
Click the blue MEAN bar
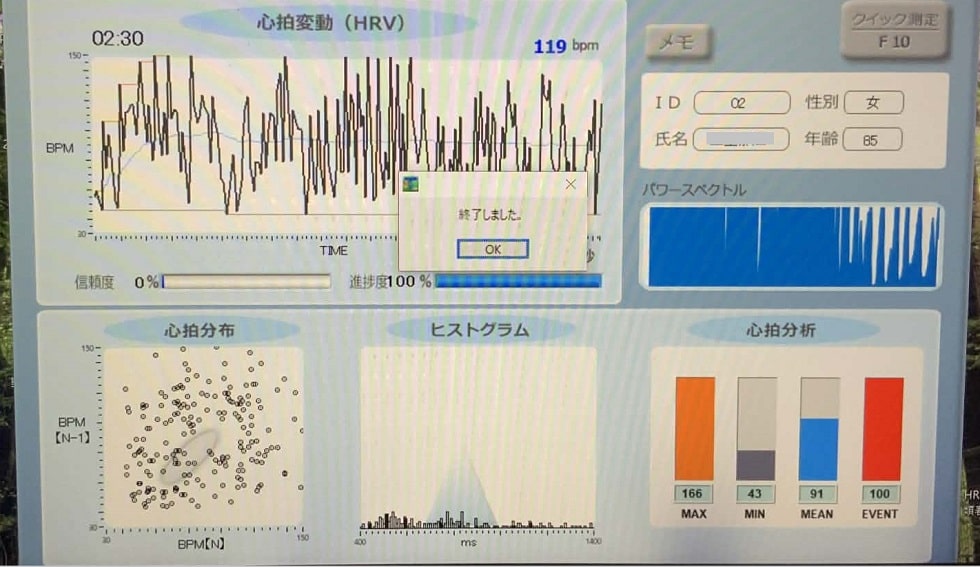(x=818, y=448)
